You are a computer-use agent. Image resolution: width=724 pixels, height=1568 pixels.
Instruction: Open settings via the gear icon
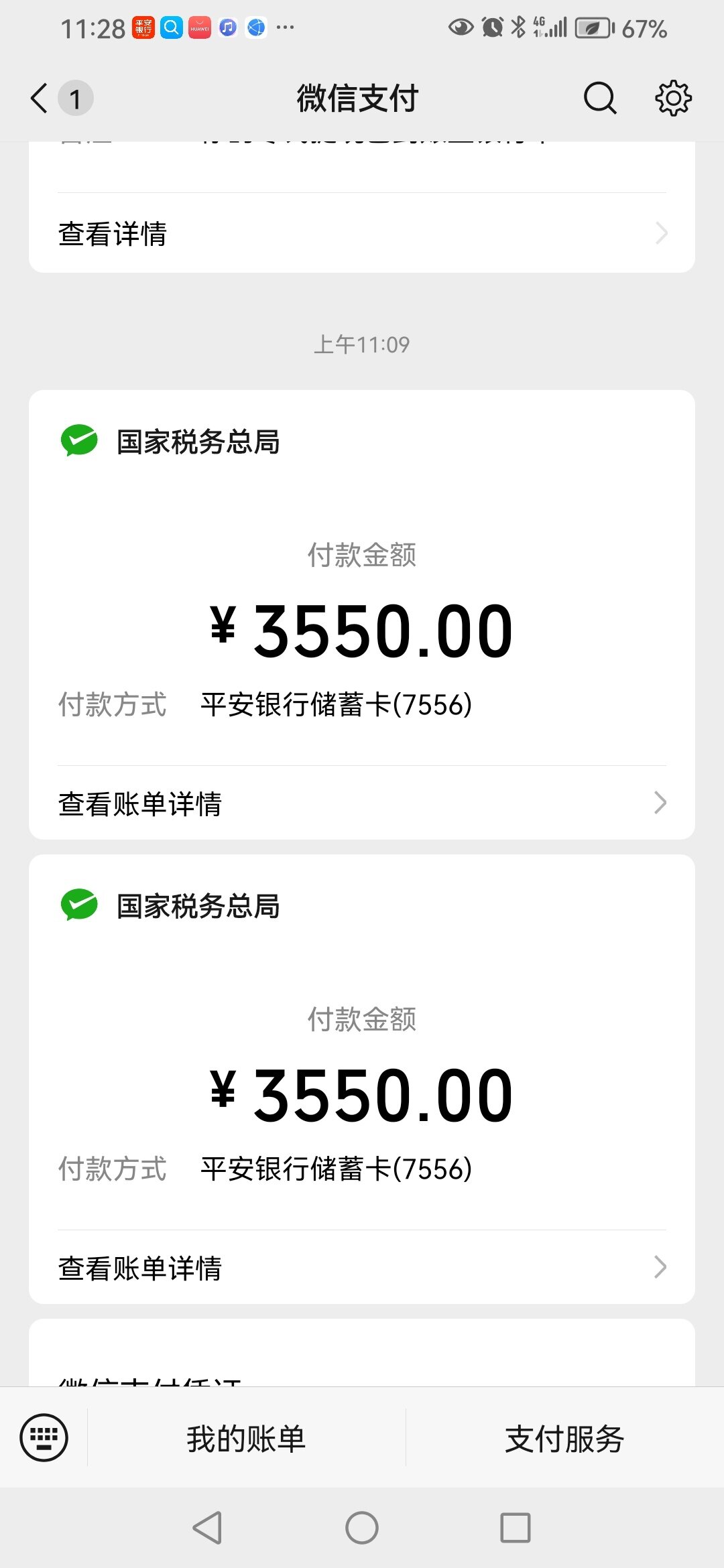click(673, 99)
